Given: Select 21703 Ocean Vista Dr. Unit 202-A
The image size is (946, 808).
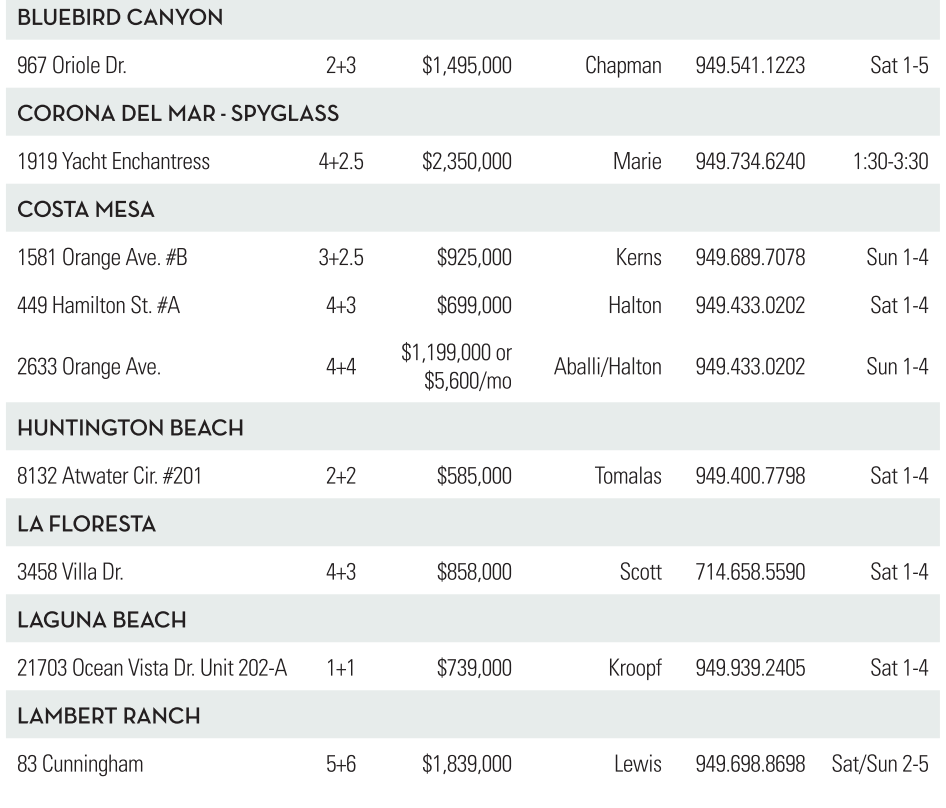Looking at the screenshot, I should (153, 668).
